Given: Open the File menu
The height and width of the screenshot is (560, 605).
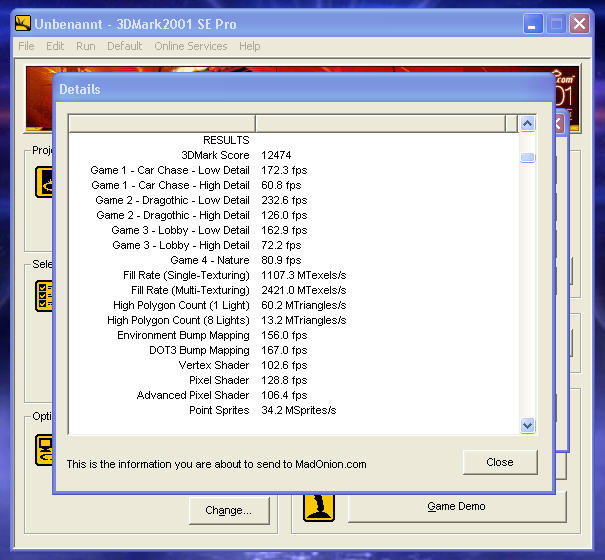Looking at the screenshot, I should (26, 46).
